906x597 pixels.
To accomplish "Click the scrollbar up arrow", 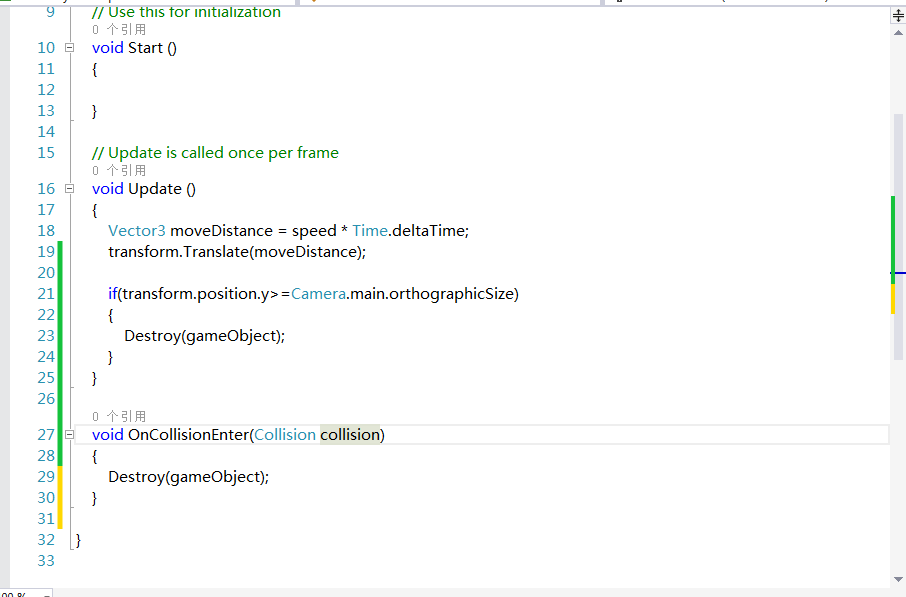I will pos(897,31).
